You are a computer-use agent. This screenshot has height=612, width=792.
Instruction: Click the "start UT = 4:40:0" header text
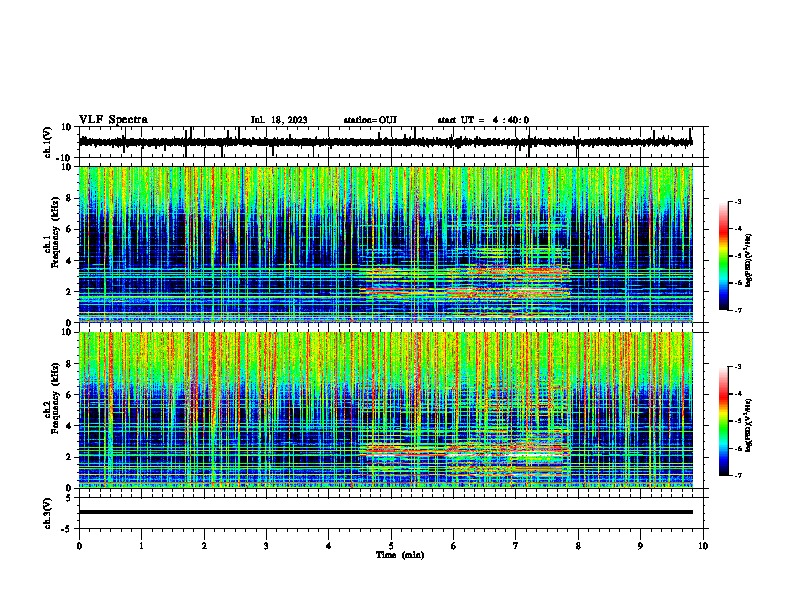coord(483,120)
